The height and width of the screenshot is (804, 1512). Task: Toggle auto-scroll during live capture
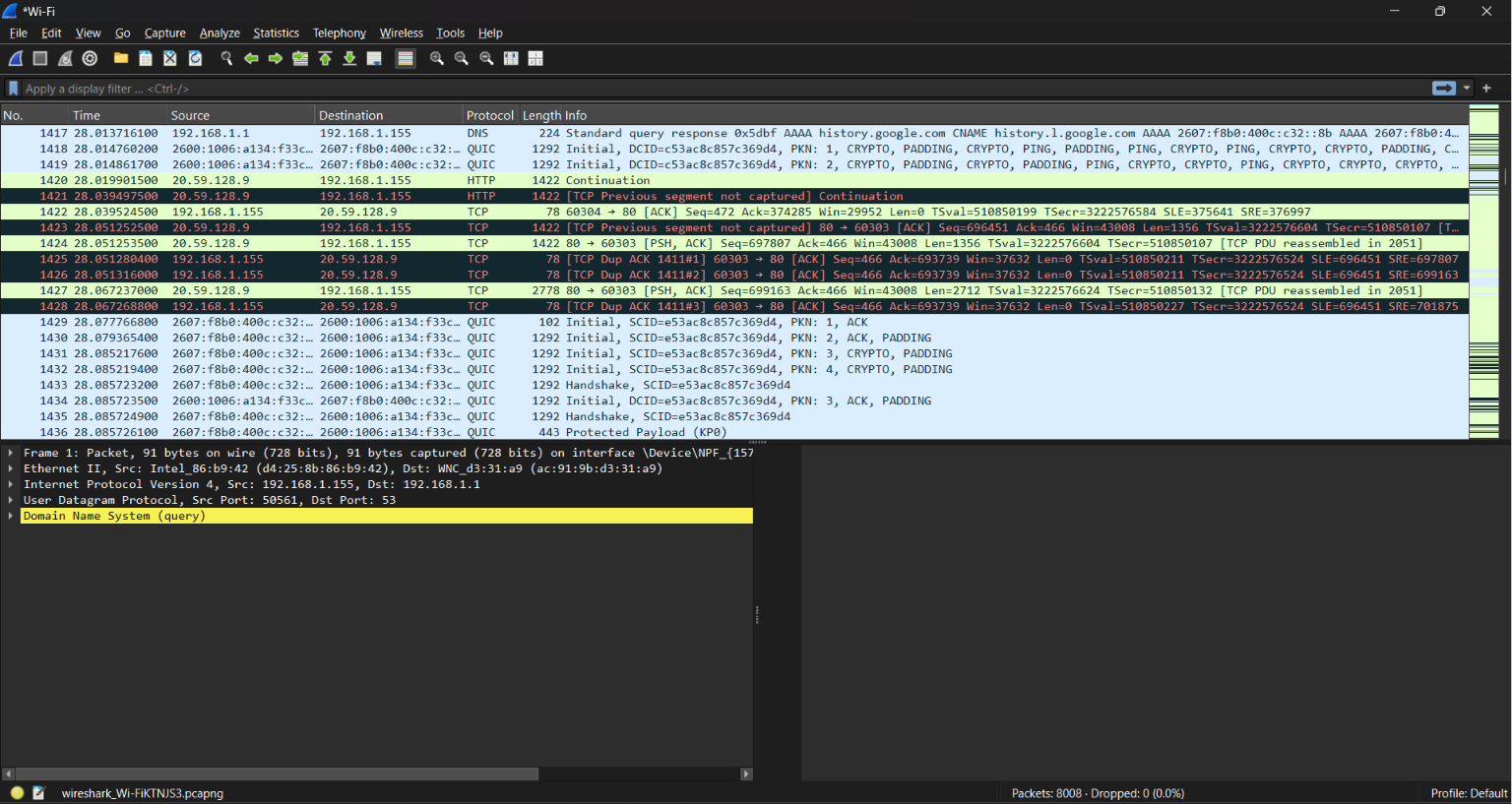click(374, 59)
